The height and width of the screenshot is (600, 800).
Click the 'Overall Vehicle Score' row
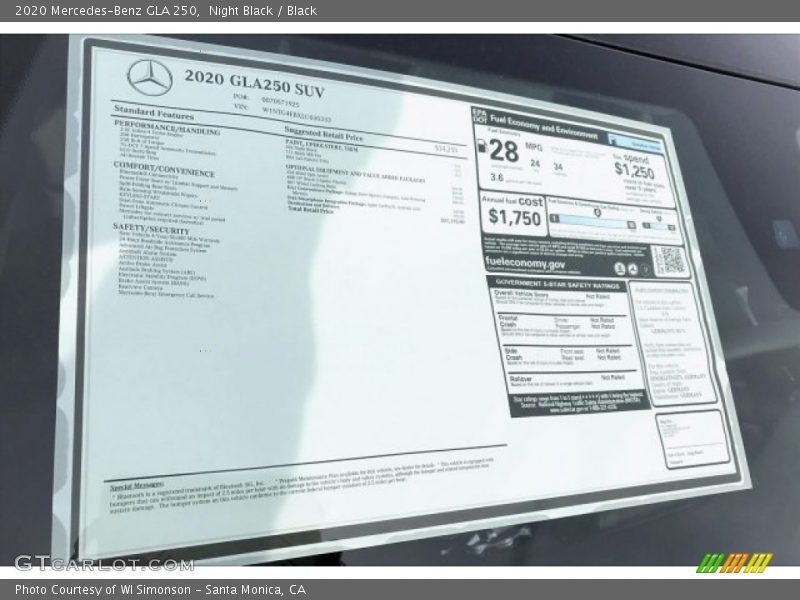559,299
